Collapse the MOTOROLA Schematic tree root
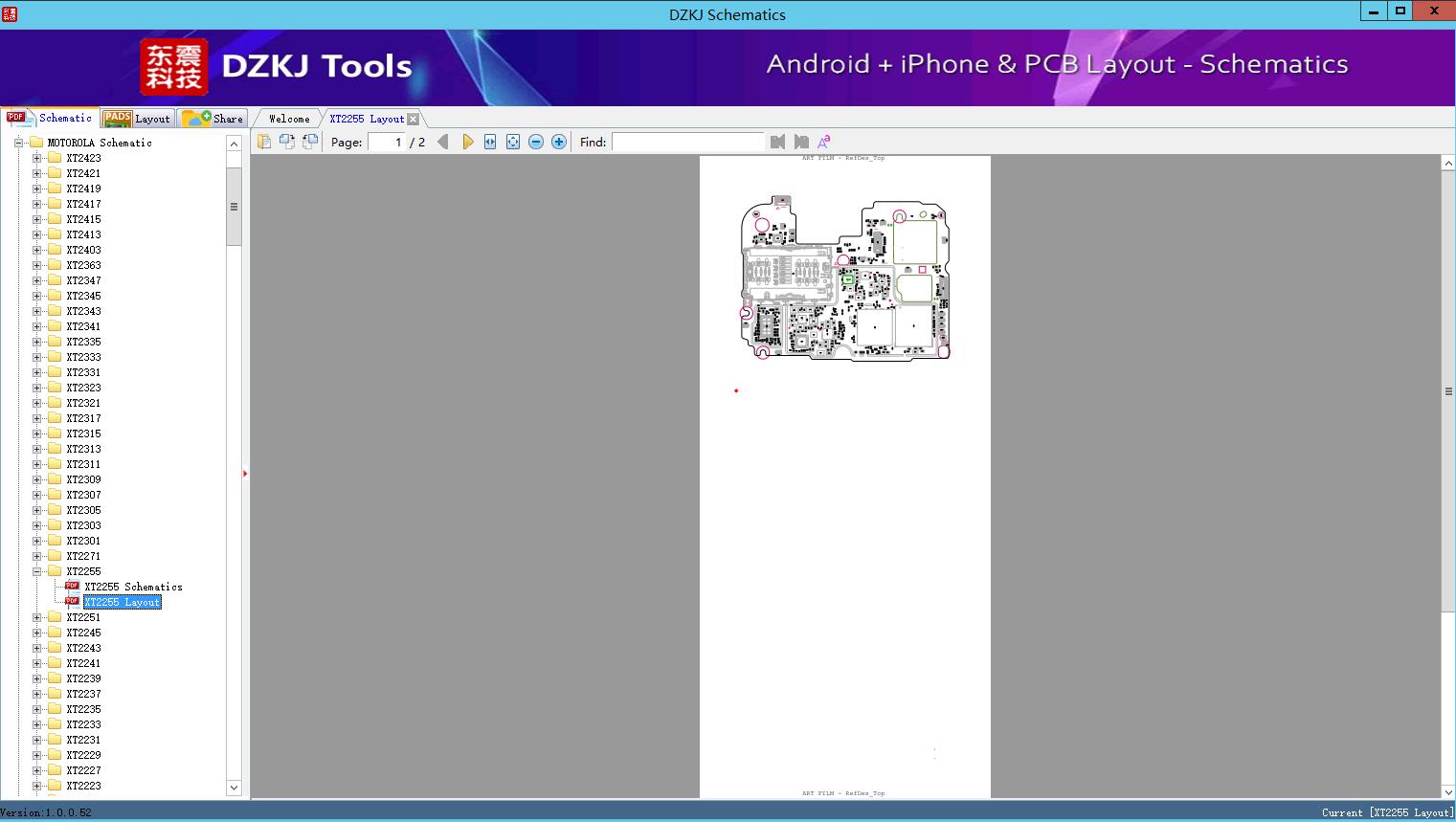Viewport: 1456px width, 822px height. pos(18,143)
